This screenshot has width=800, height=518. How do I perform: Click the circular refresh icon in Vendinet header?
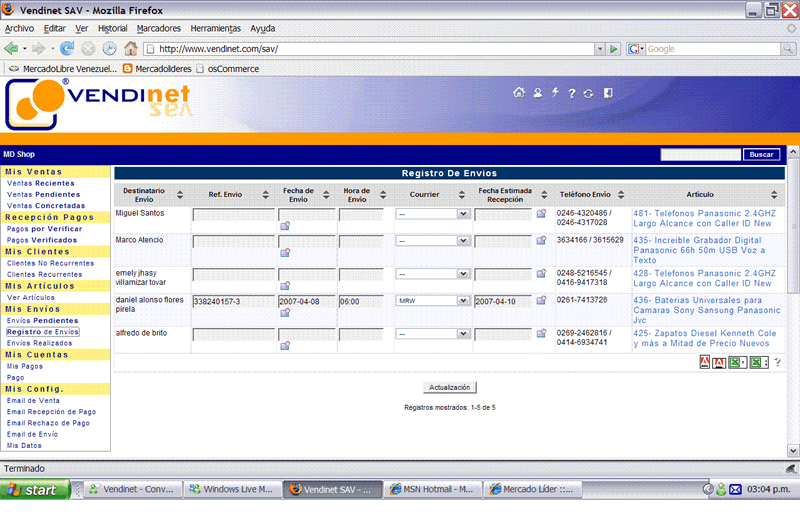(x=588, y=93)
